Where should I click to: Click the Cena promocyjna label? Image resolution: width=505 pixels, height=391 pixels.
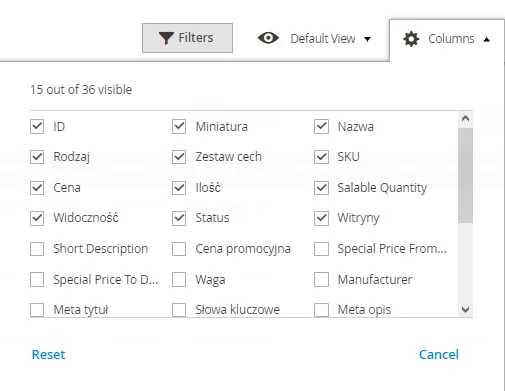point(243,249)
